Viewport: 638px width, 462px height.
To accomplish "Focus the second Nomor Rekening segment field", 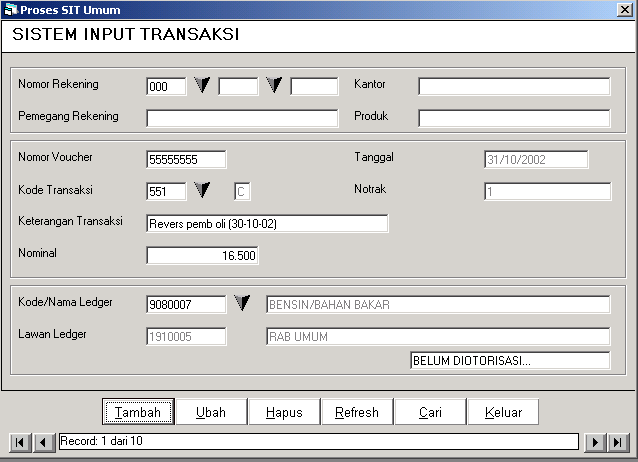I will pyautogui.click(x=238, y=86).
